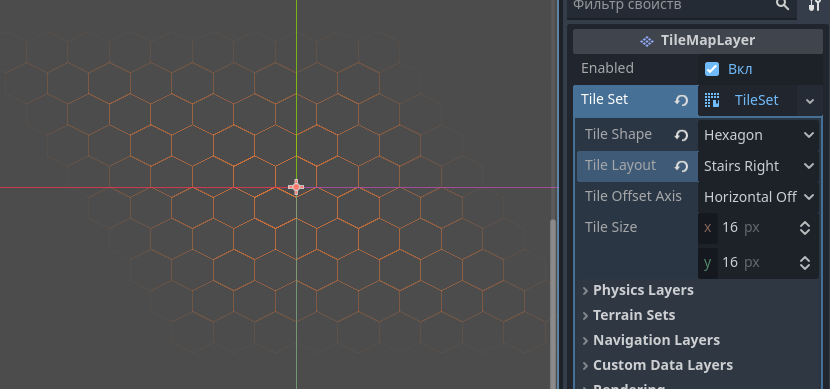Select the node origin marker in viewport
Viewport: 830px width, 389px height.
(x=296, y=187)
